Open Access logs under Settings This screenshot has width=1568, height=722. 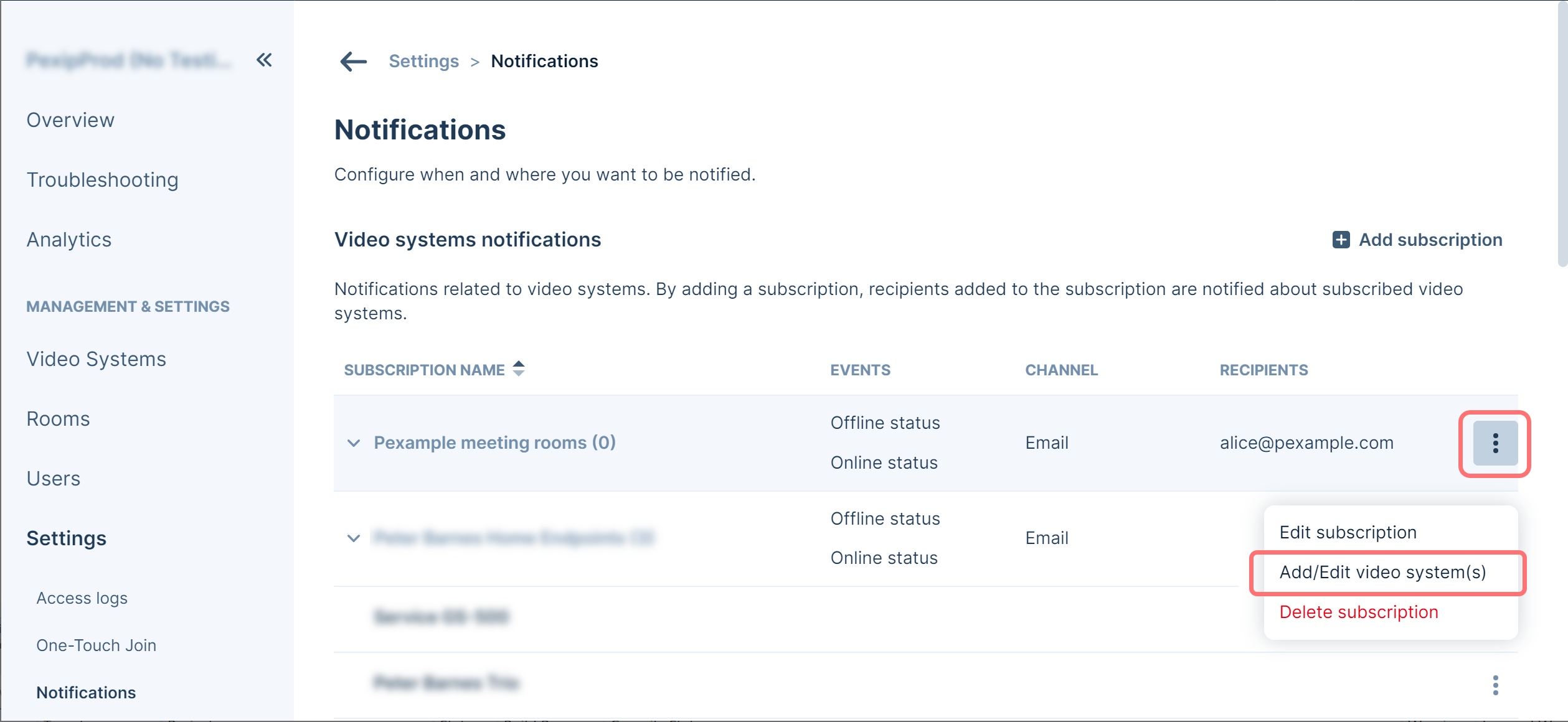82,598
